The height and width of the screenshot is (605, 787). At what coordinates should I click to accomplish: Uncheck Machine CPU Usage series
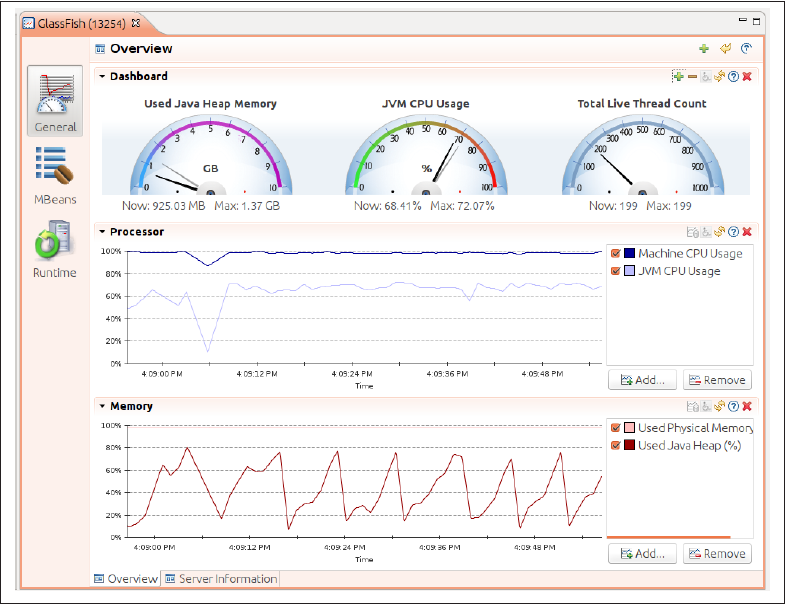click(615, 254)
